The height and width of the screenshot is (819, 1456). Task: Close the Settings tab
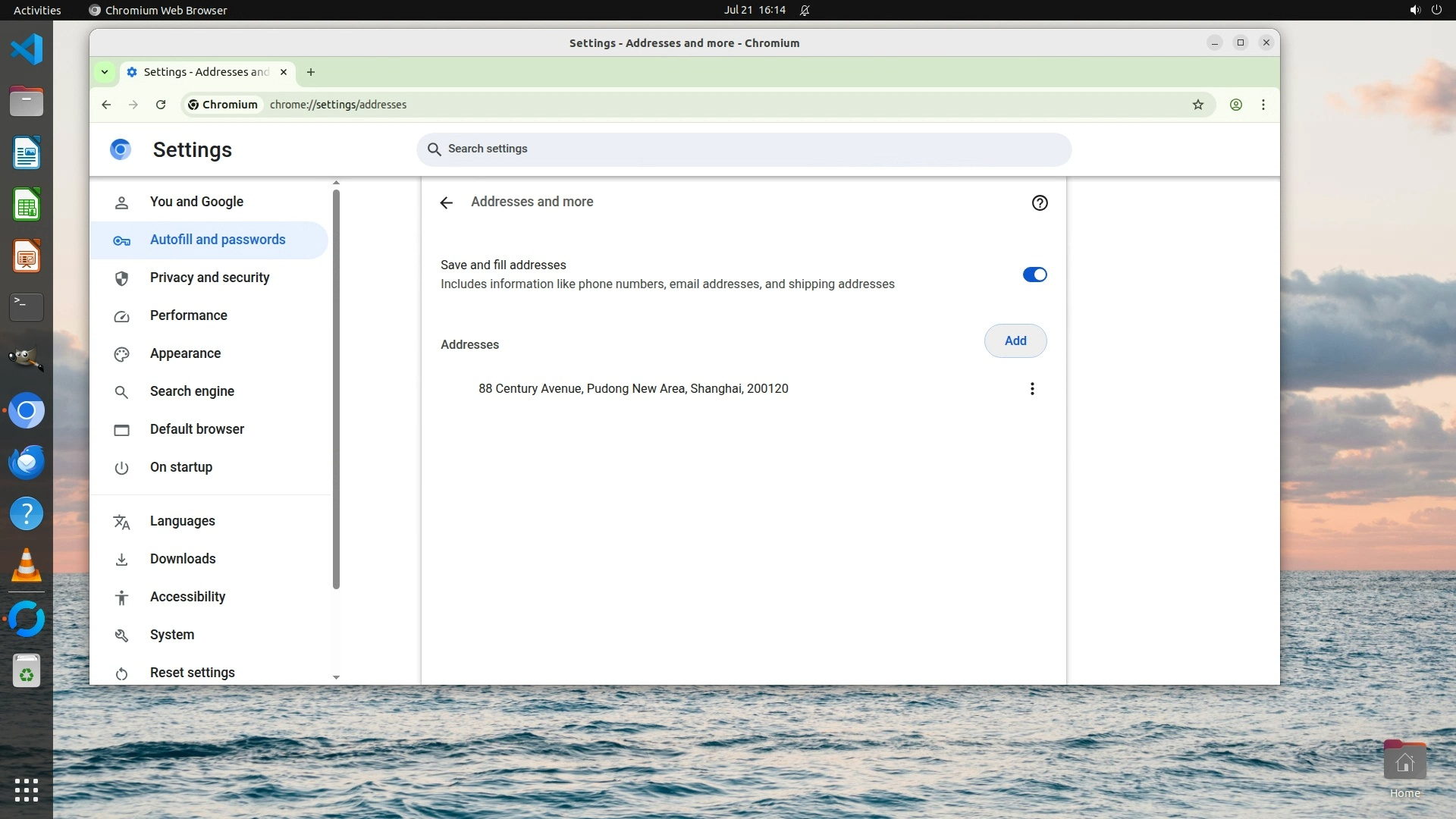coord(284,72)
